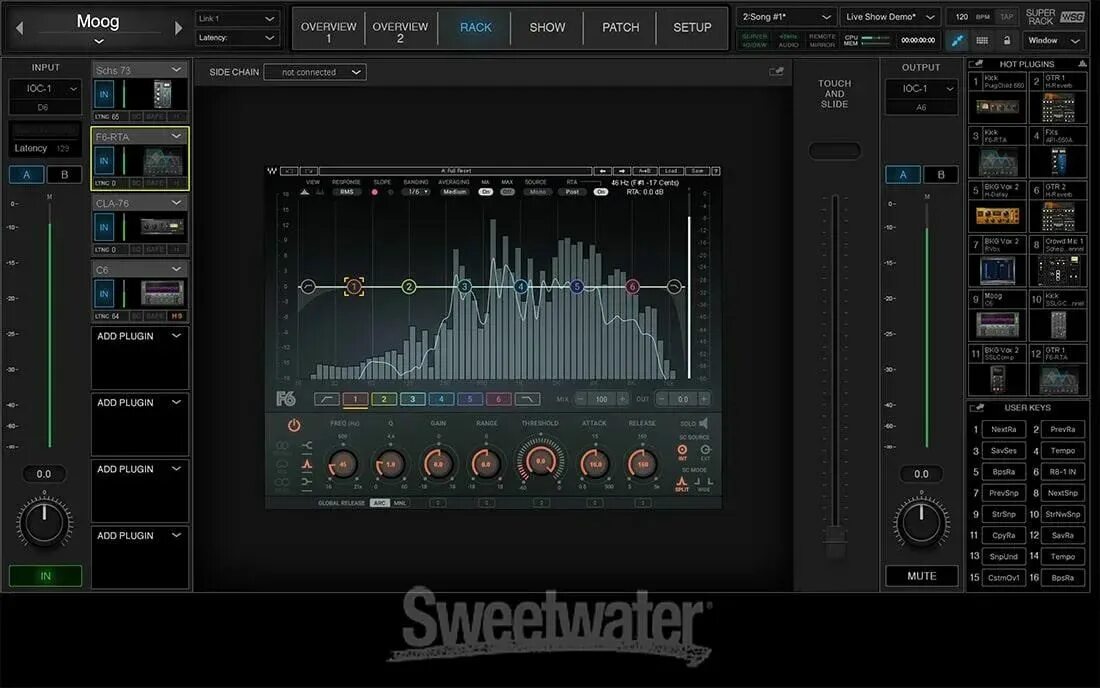The width and height of the screenshot is (1100, 688).
Task: Toggle IN button on CLA-76 plugin
Action: (x=104, y=227)
